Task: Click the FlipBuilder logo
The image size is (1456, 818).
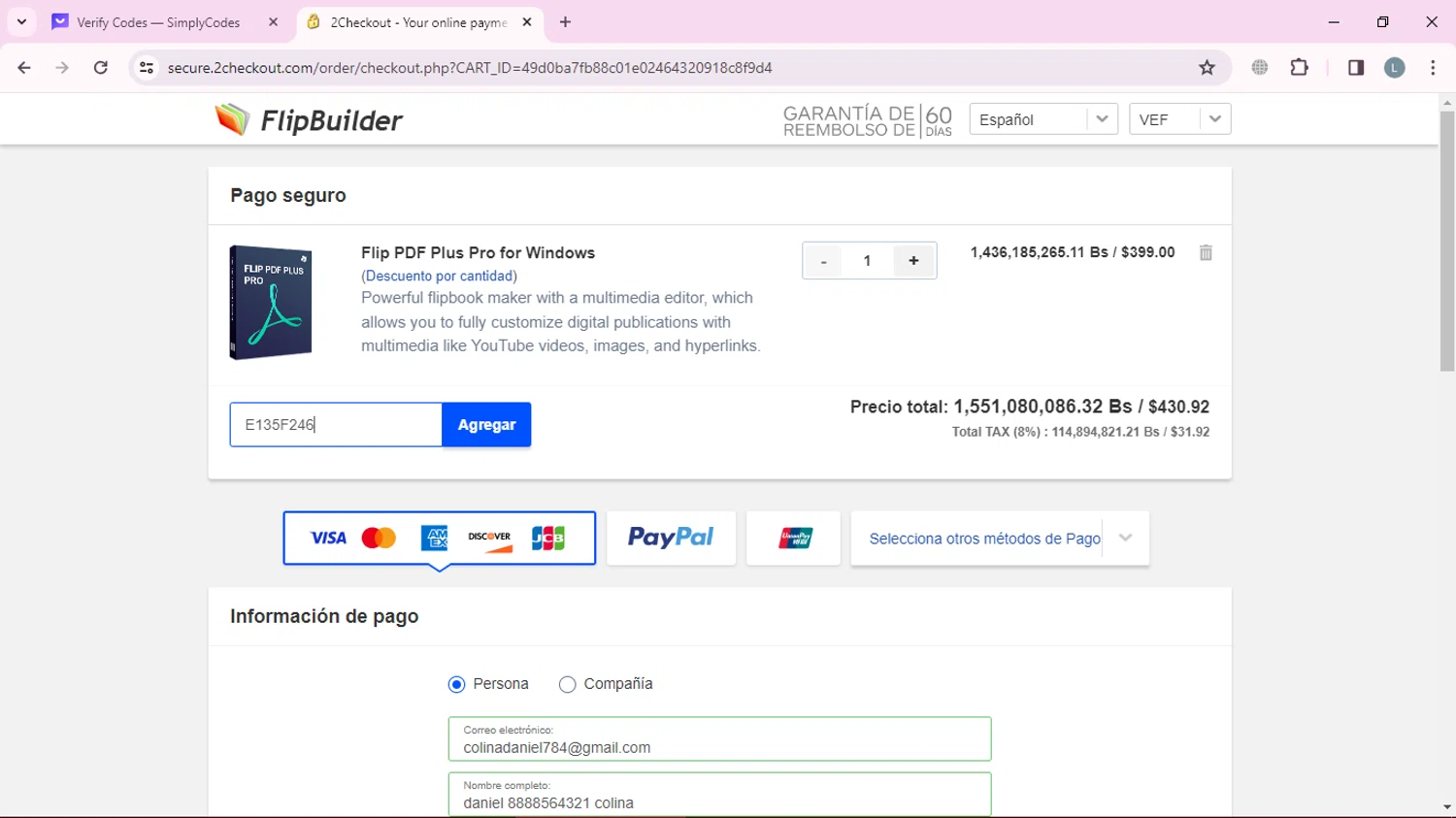Action: 309,120
